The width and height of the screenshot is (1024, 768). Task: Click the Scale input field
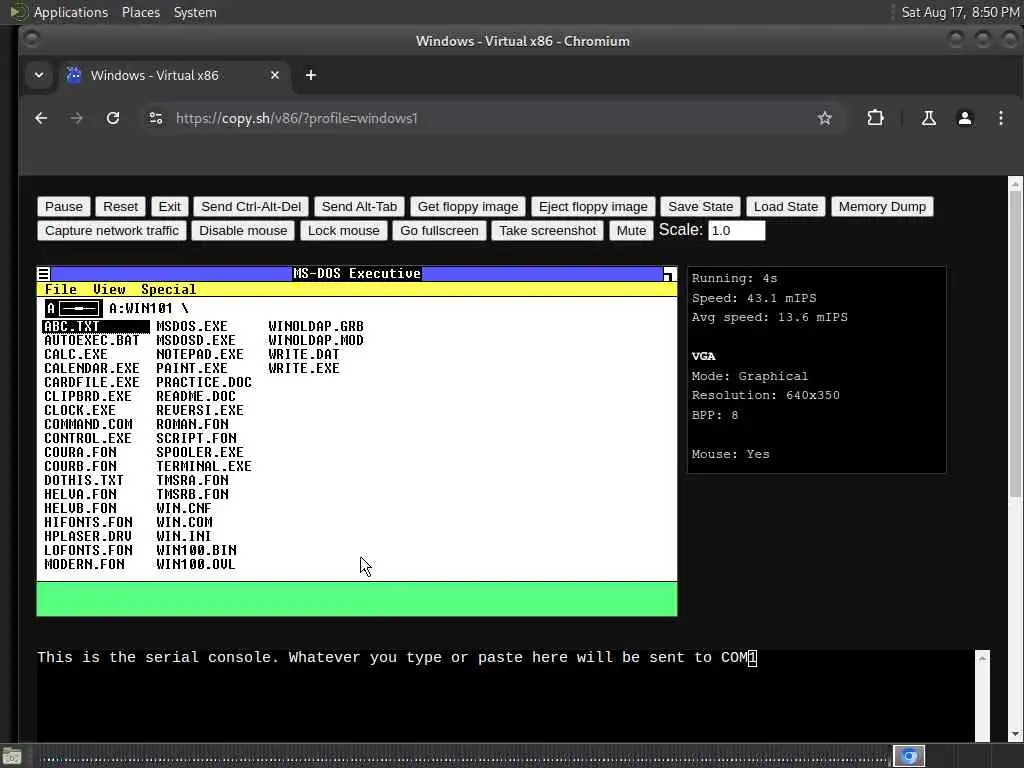pyautogui.click(x=736, y=231)
